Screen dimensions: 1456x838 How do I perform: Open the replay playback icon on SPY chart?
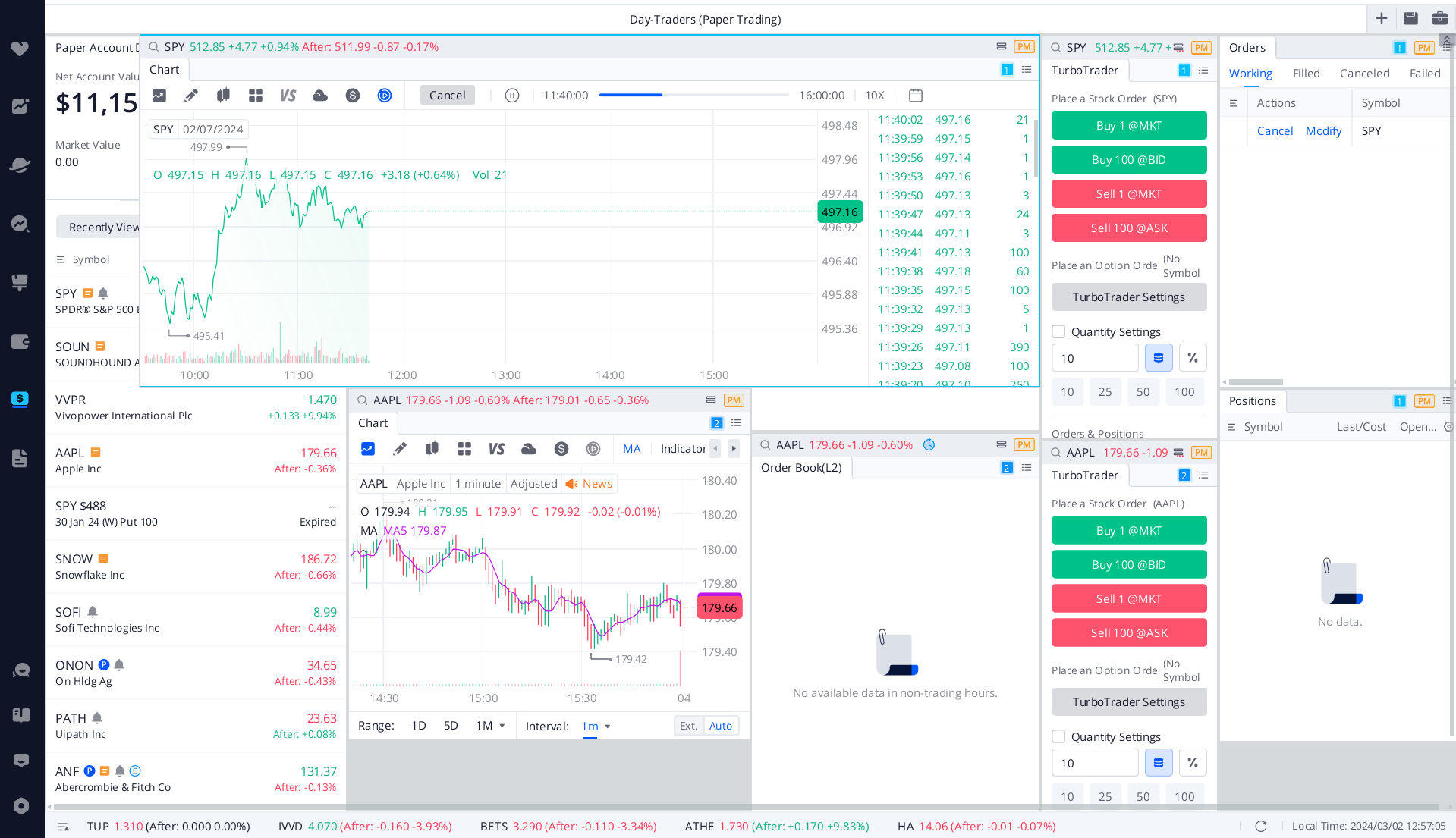(384, 95)
